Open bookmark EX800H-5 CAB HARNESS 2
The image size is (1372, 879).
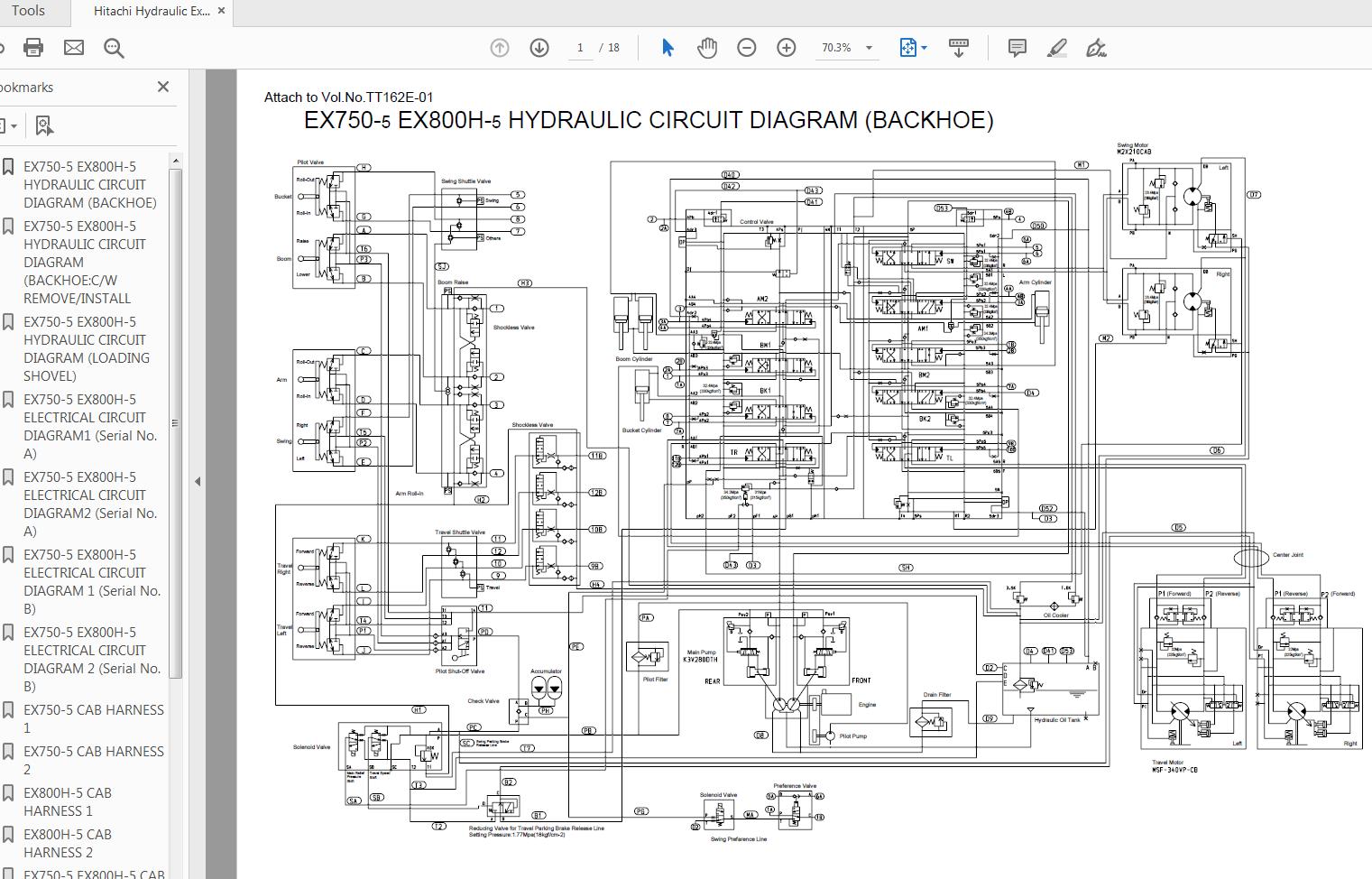[x=68, y=844]
